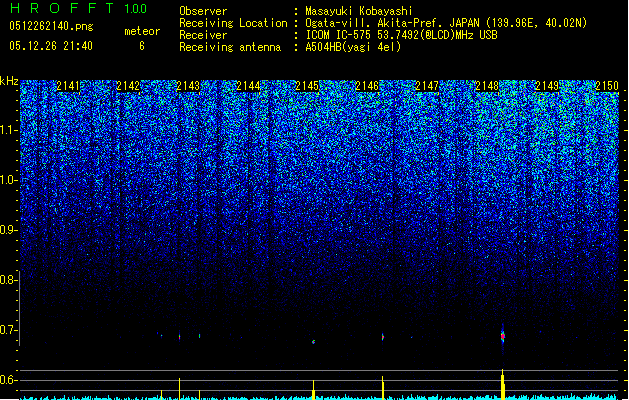
Task: Click the 'Receiving Location' label
Action: tap(233, 23)
